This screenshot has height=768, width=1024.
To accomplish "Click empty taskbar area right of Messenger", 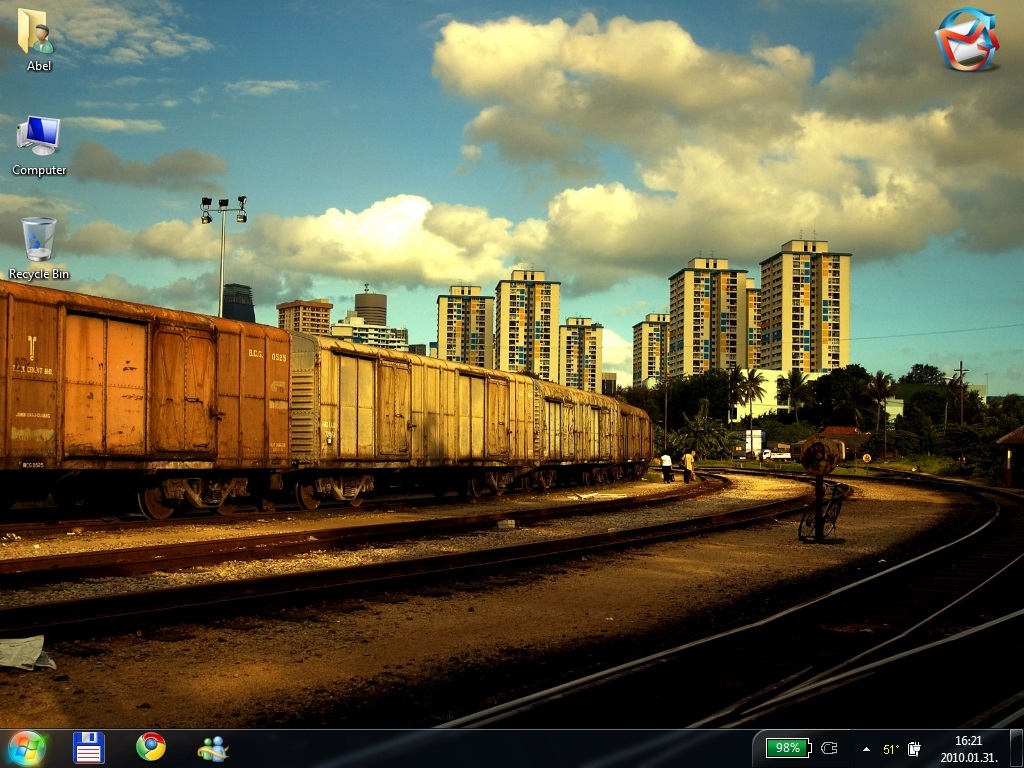I will tap(480, 748).
